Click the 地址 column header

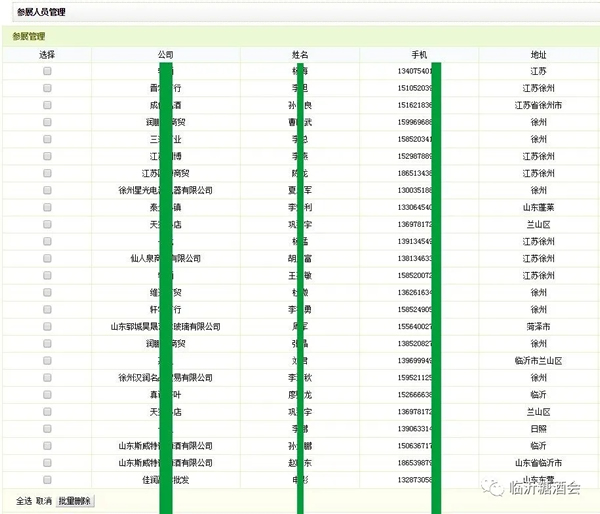coord(538,55)
